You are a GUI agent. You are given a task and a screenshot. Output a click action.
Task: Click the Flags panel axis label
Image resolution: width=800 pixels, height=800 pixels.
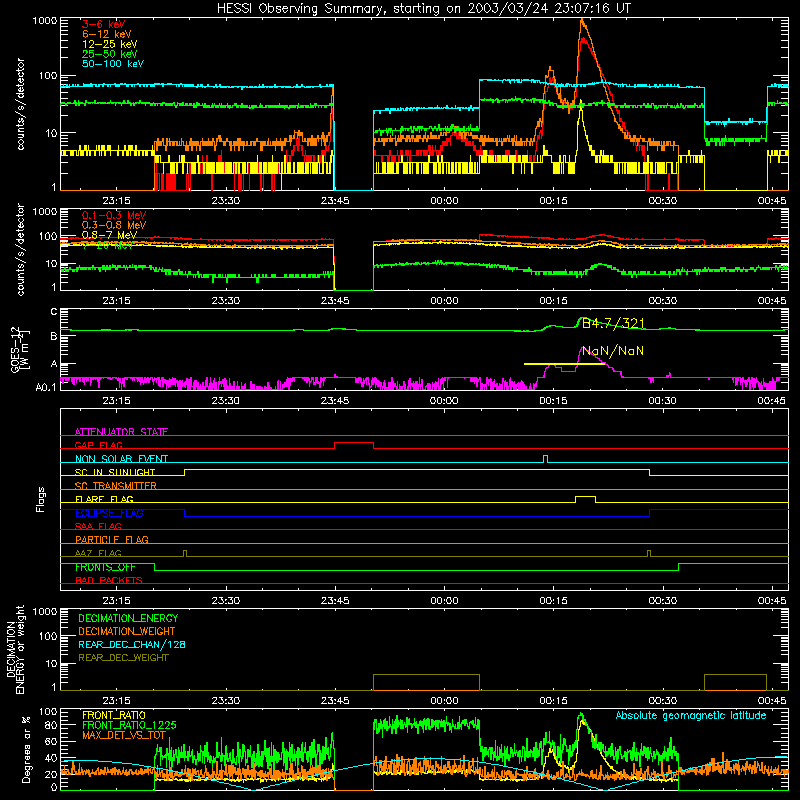click(x=41, y=499)
